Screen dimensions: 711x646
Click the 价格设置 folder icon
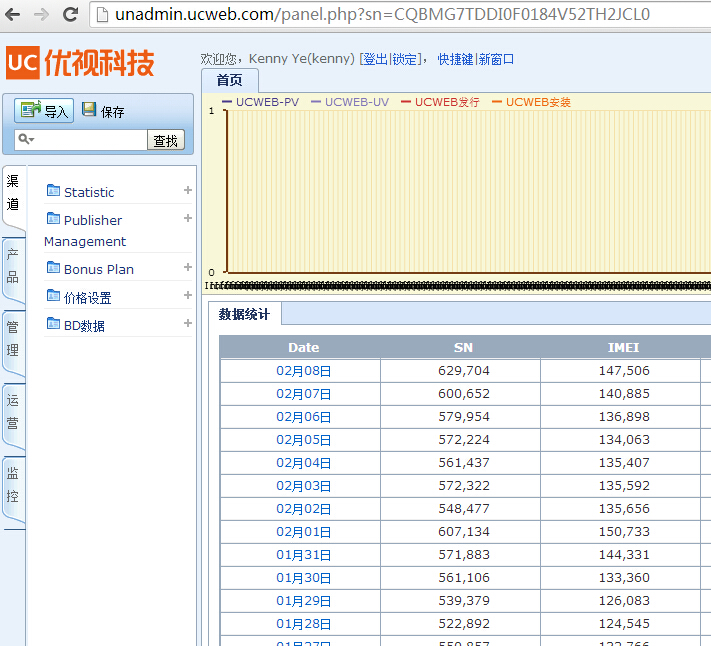point(53,296)
